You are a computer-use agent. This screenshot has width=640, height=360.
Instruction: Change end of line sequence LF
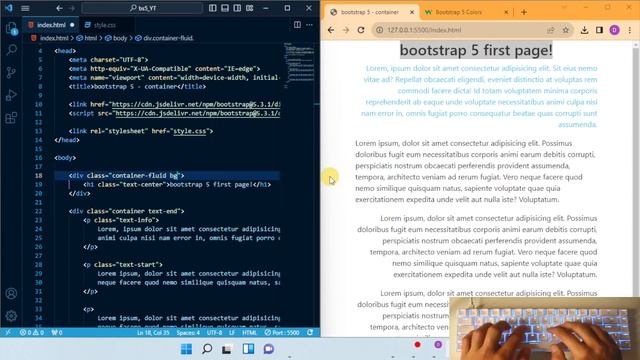pyautogui.click(x=232, y=333)
